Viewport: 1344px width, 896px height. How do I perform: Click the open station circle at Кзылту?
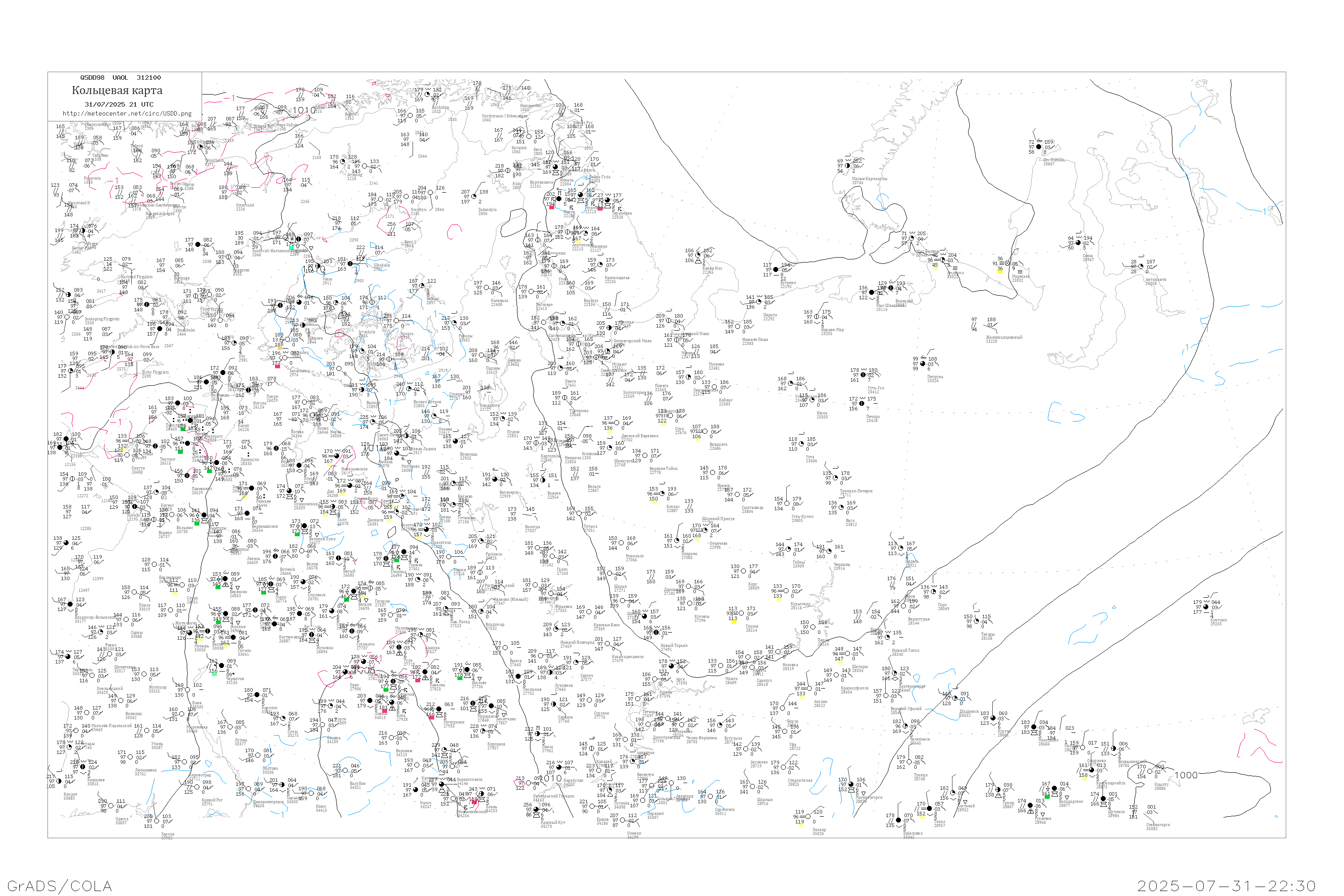tap(1150, 771)
